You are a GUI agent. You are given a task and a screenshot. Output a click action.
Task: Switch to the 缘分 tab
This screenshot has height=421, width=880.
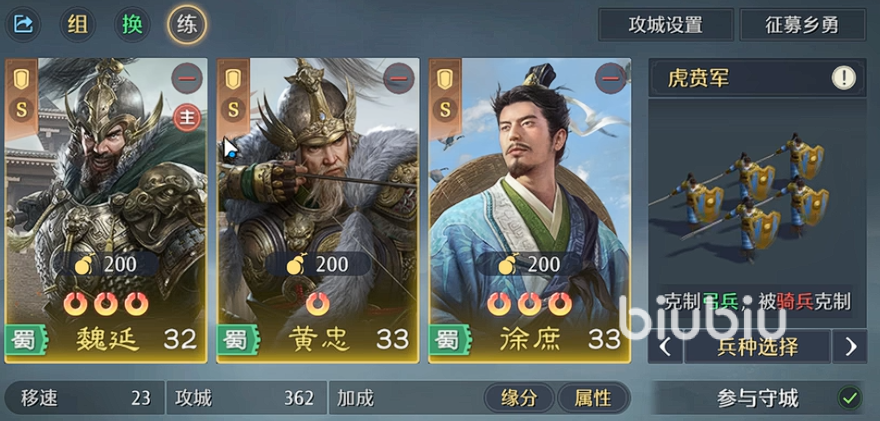pyautogui.click(x=519, y=398)
